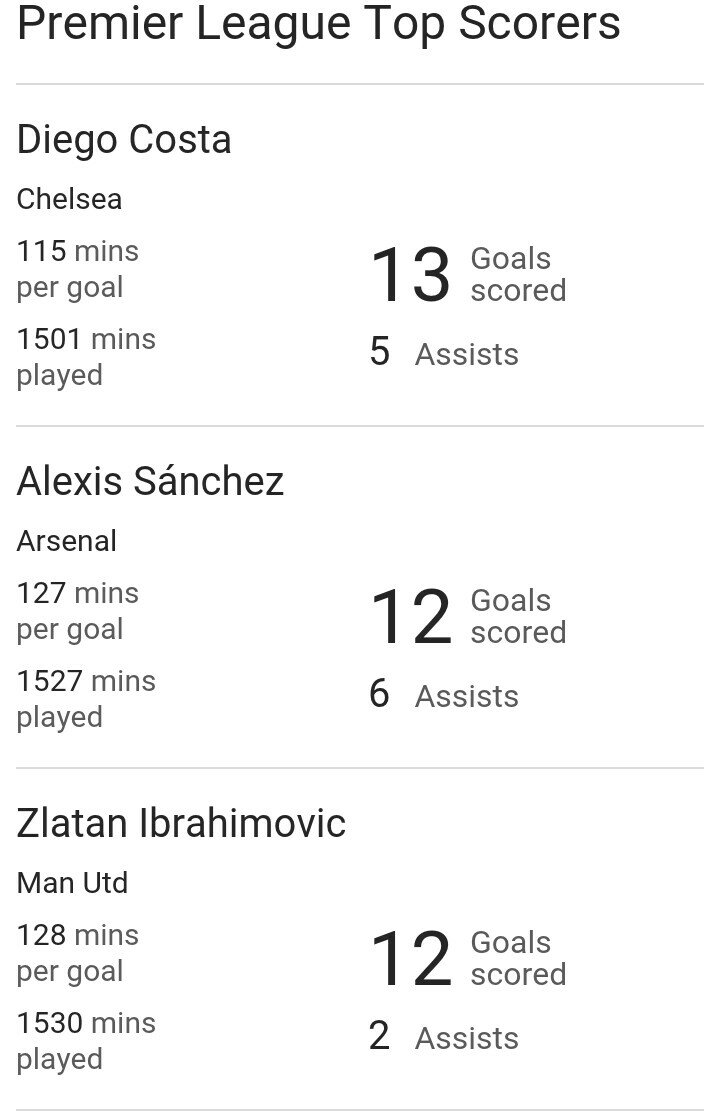Open Alexis Sánchez's player entry
Image resolution: width=720 pixels, height=1113 pixels.
(150, 482)
